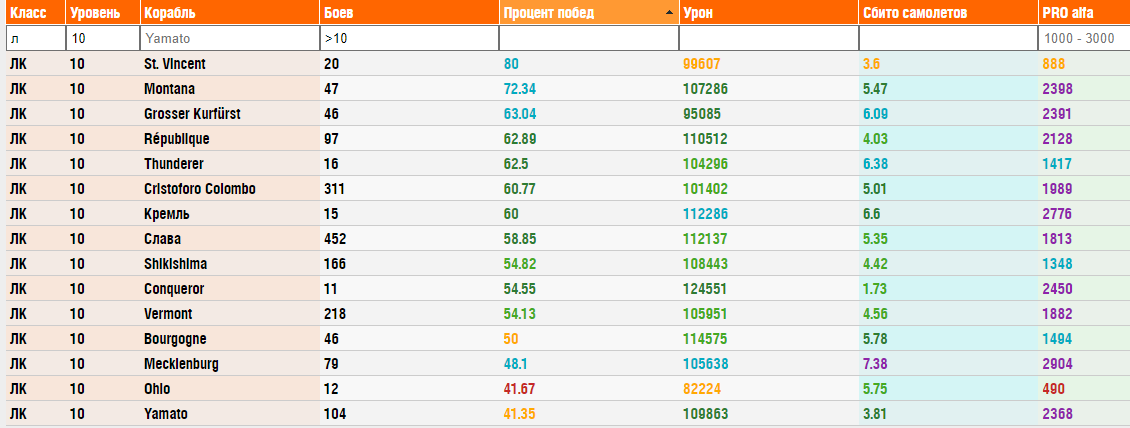Select the Montana ship row
Image resolution: width=1130 pixels, height=428 pixels.
point(170,89)
